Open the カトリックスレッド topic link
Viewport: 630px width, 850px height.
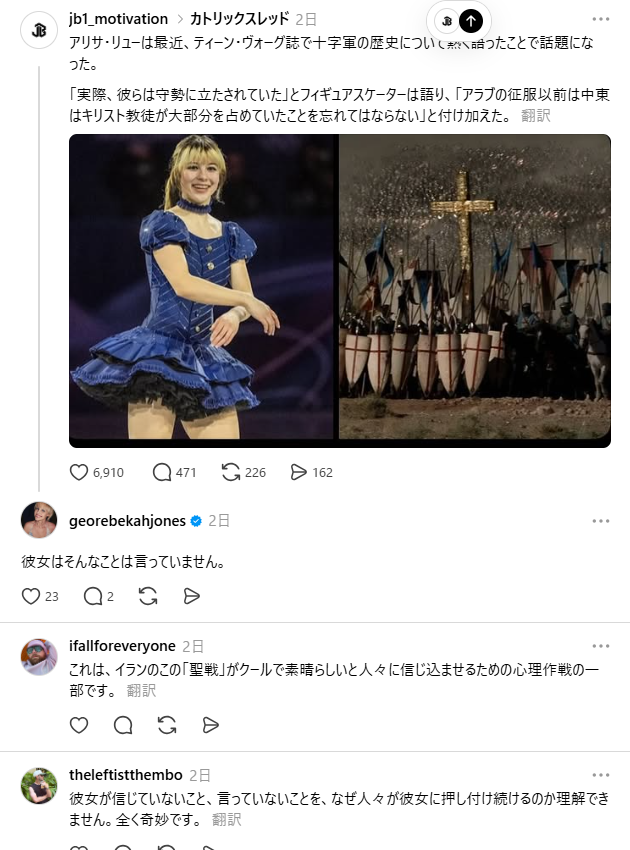pos(239,19)
